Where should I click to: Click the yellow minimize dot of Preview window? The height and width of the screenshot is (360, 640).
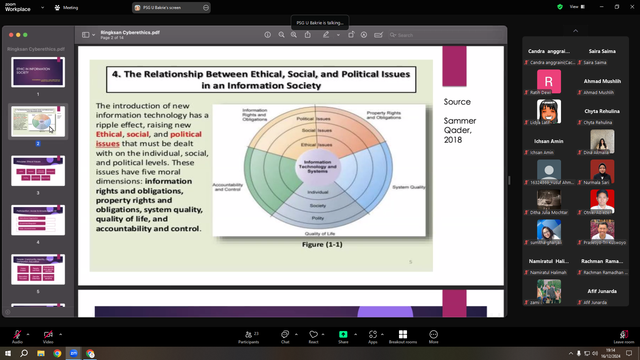click(18, 35)
